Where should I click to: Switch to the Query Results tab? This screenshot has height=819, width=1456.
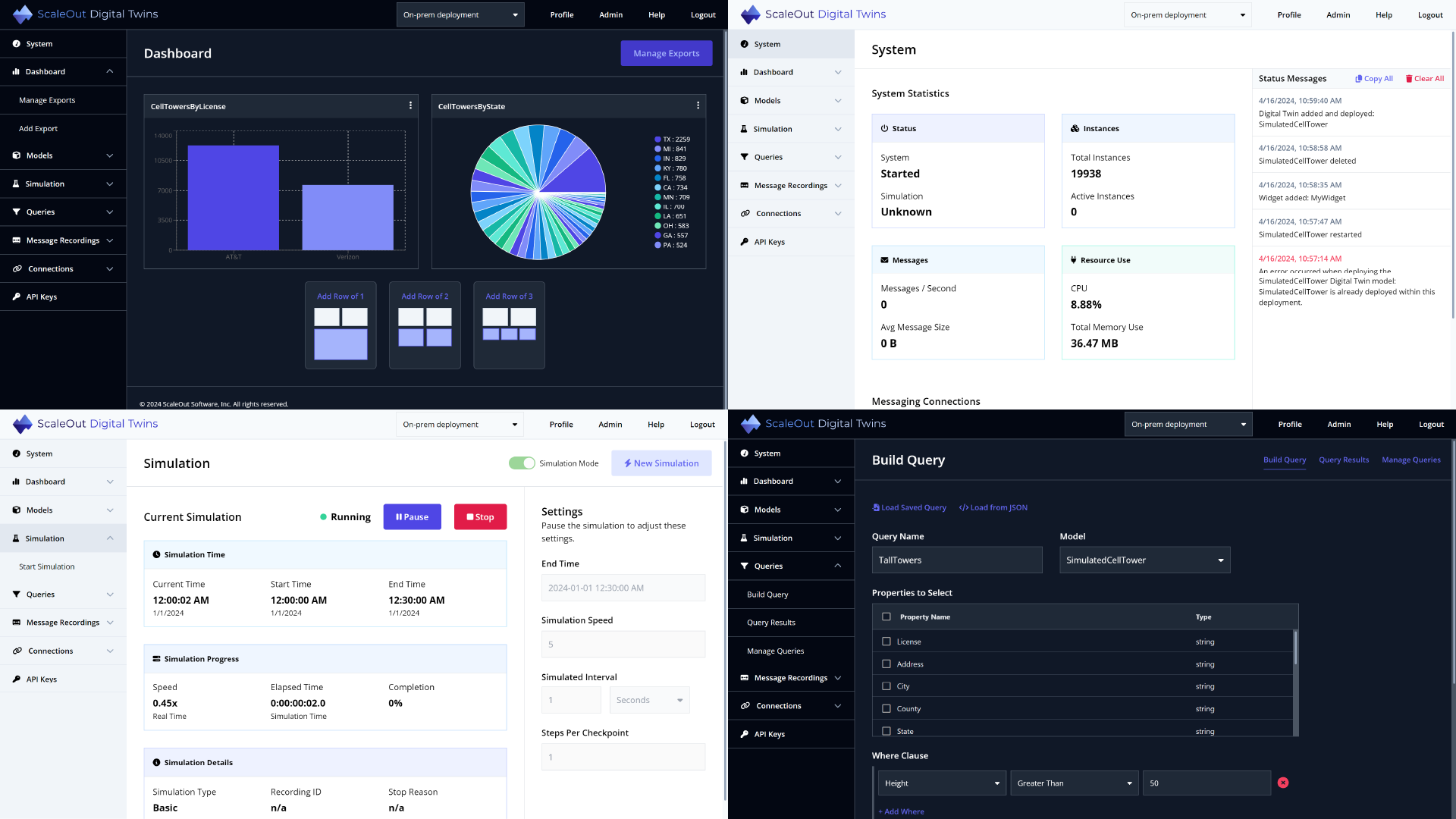(x=1344, y=460)
